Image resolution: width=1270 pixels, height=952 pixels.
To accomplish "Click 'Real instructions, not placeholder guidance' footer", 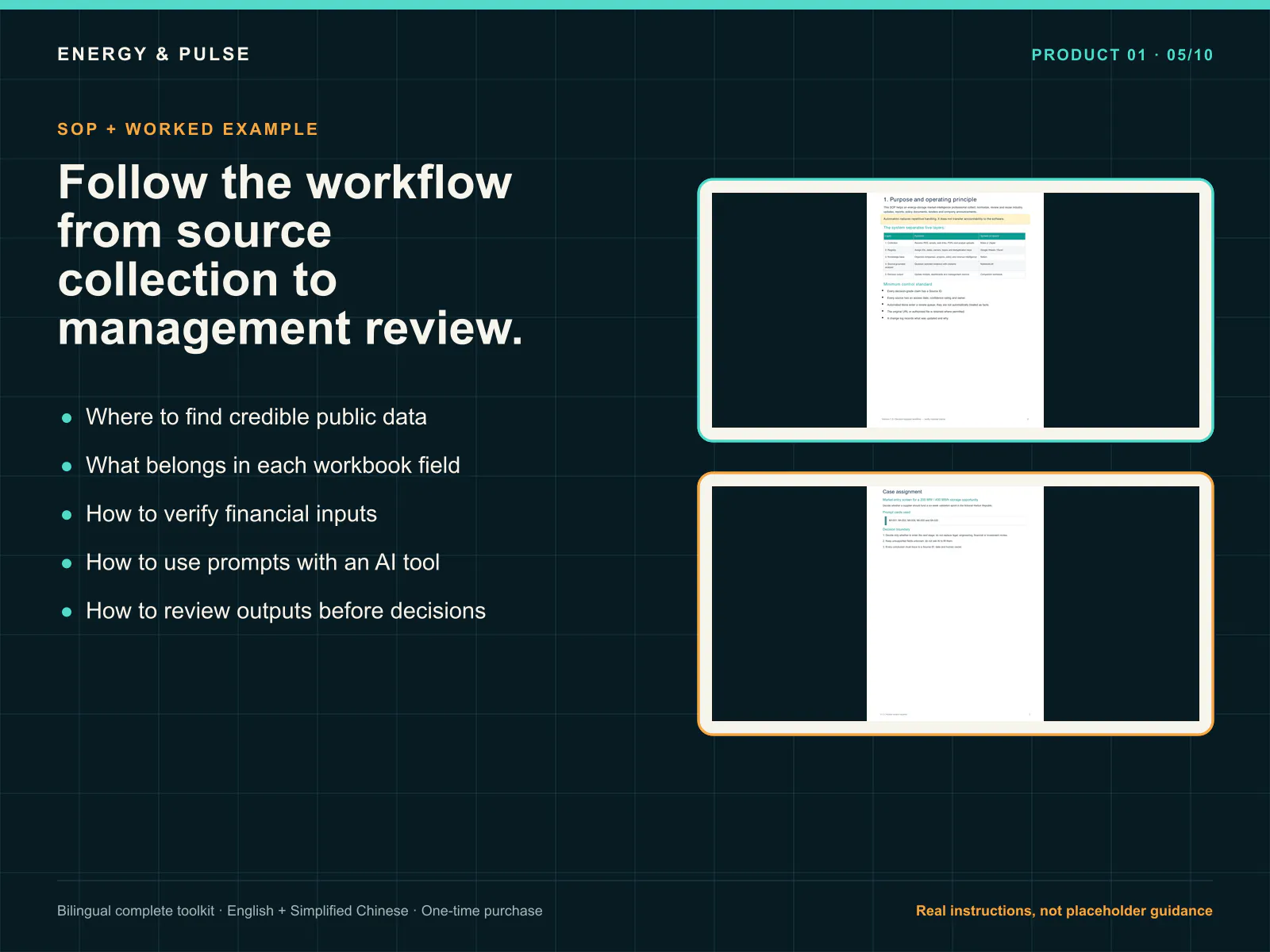I will tap(1064, 911).
